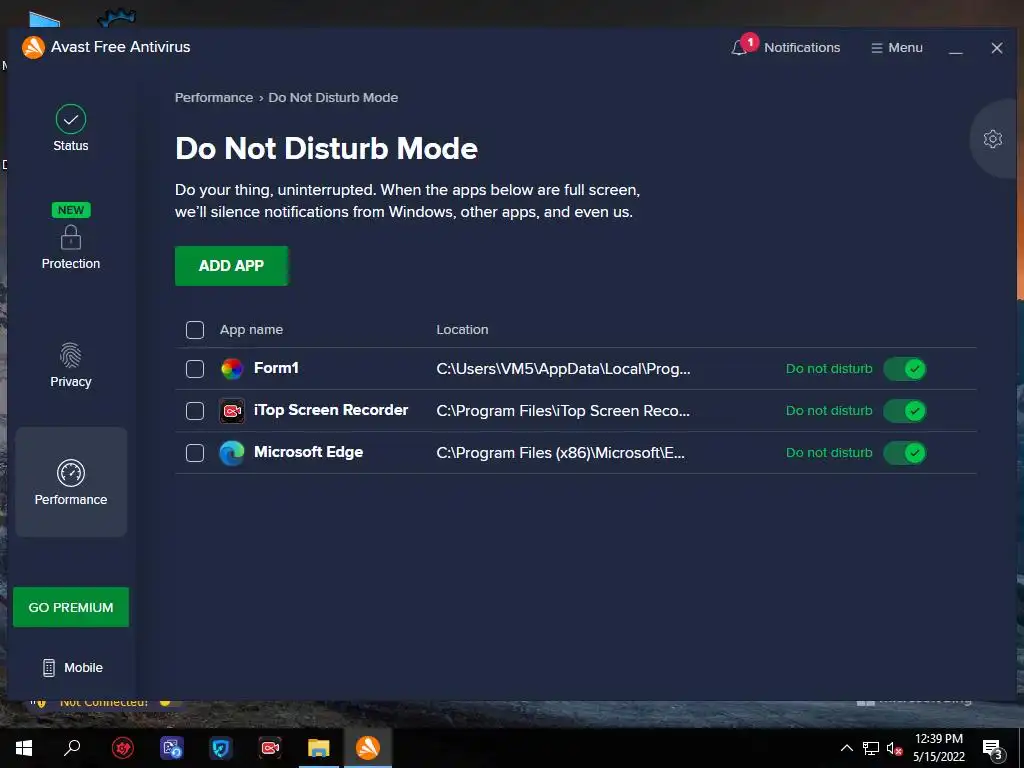The width and height of the screenshot is (1024, 768).
Task: Click the Avast icon in the taskbar
Action: (368, 748)
